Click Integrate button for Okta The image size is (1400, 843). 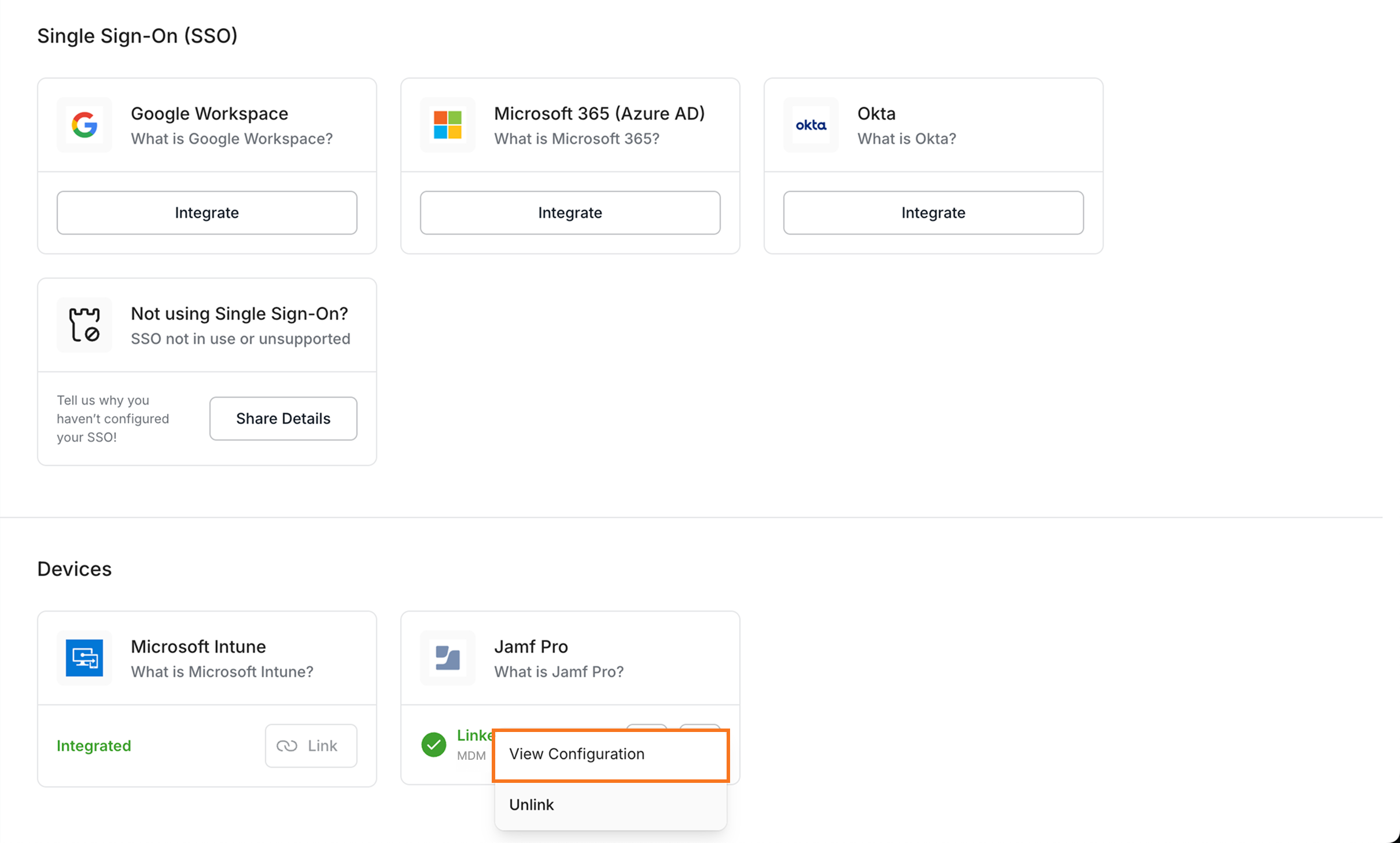tap(933, 213)
